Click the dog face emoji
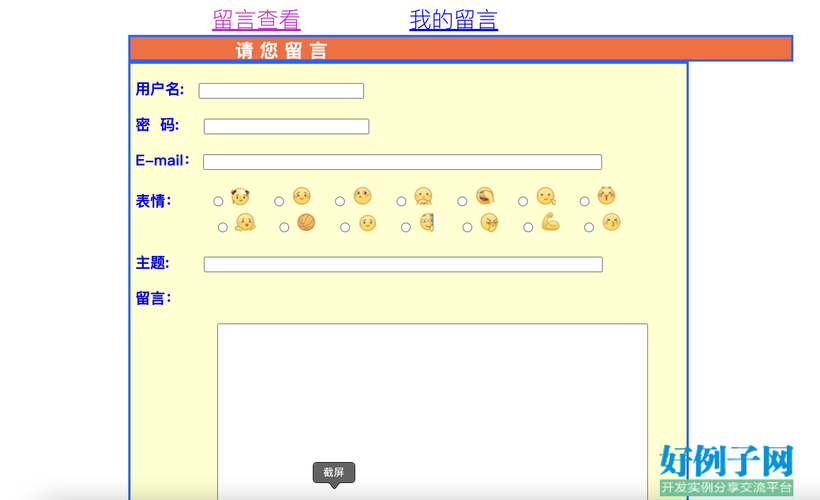This screenshot has width=820, height=500. (x=240, y=197)
